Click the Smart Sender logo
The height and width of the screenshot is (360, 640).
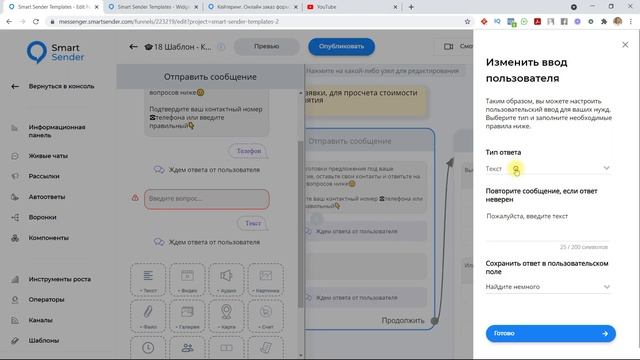point(56,52)
